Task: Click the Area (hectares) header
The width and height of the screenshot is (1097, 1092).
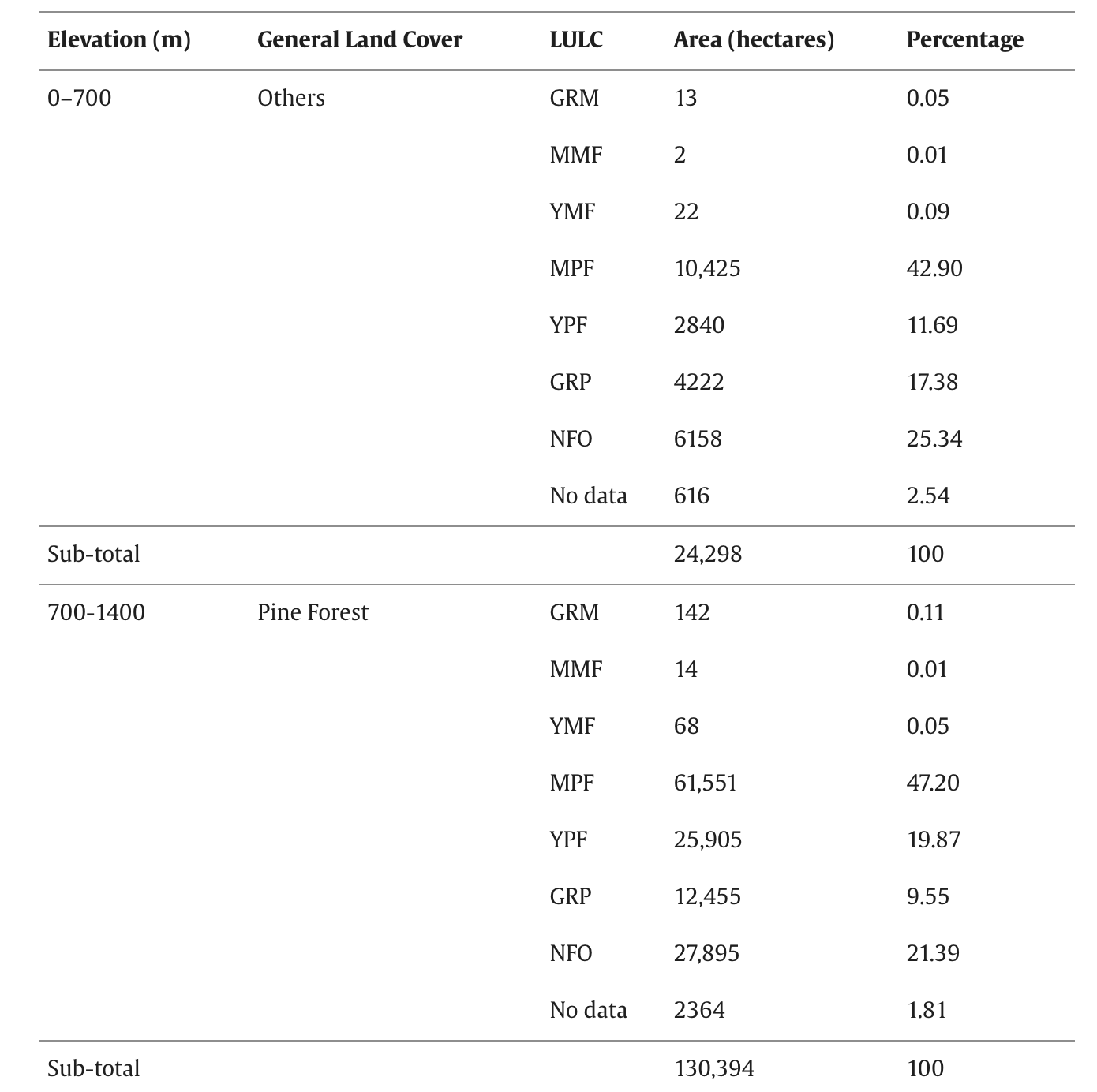Action: (x=754, y=39)
